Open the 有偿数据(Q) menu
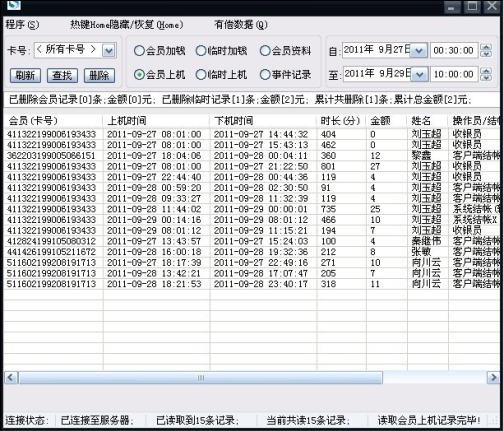Image resolution: width=503 pixels, height=431 pixels. pos(240,25)
